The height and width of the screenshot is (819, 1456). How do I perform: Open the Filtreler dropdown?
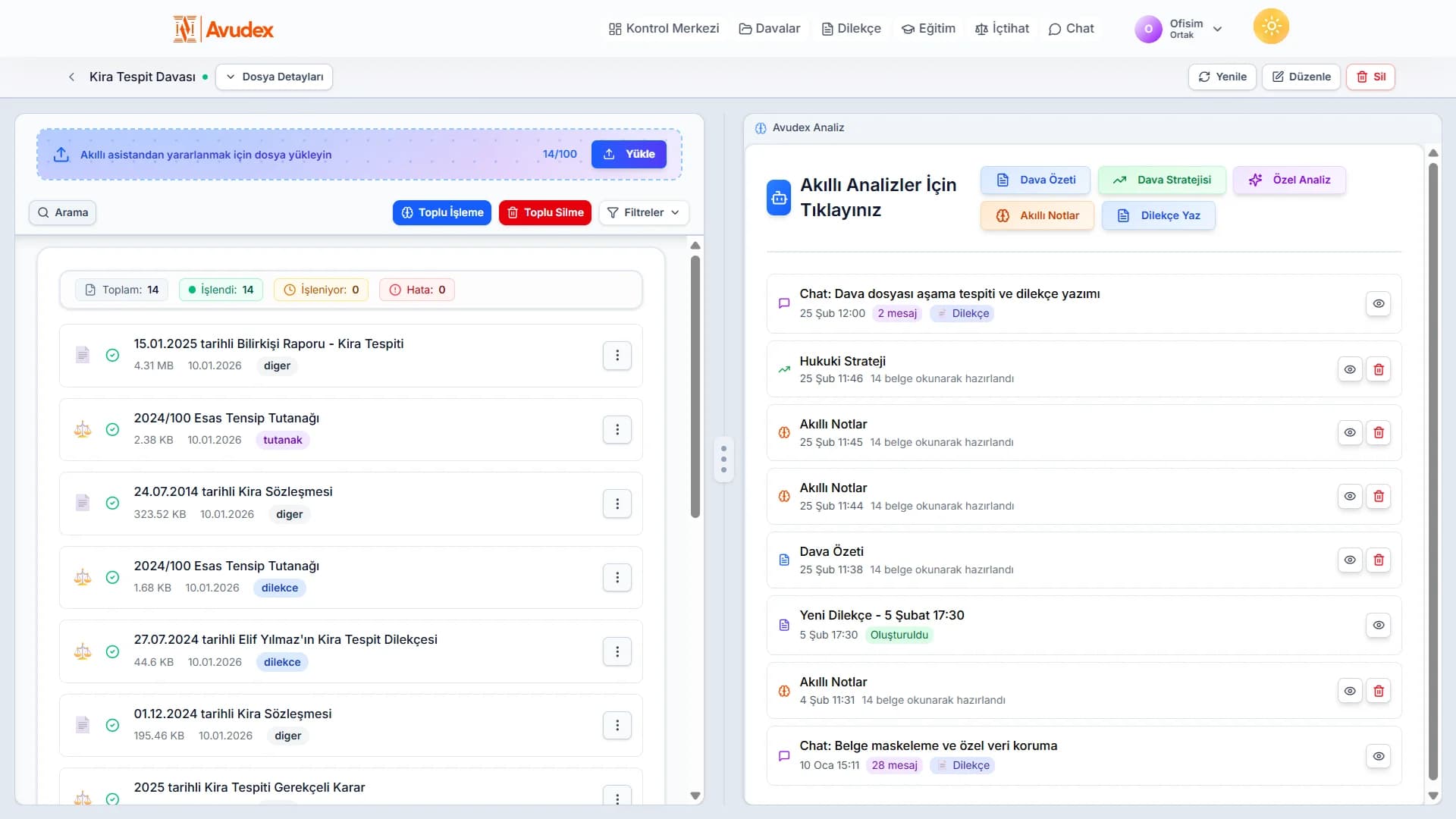(644, 212)
